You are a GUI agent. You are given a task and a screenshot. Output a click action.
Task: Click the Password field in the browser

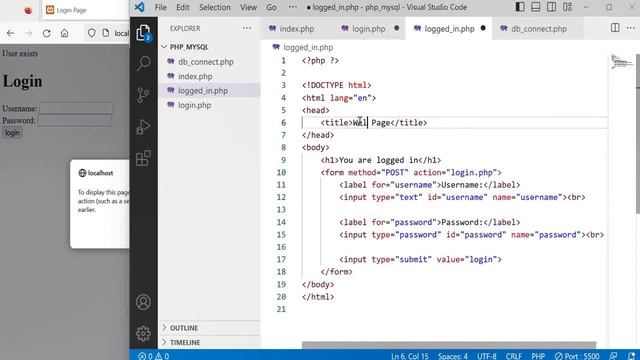click(74, 120)
